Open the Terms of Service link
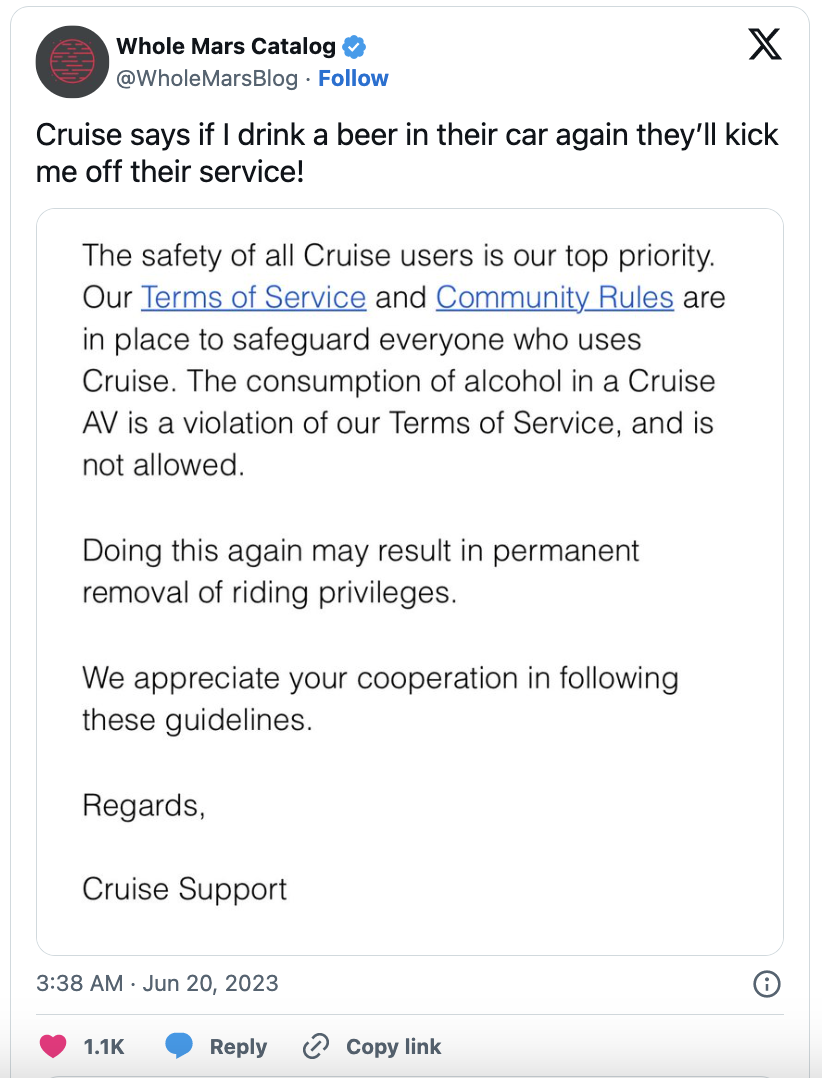 click(253, 297)
